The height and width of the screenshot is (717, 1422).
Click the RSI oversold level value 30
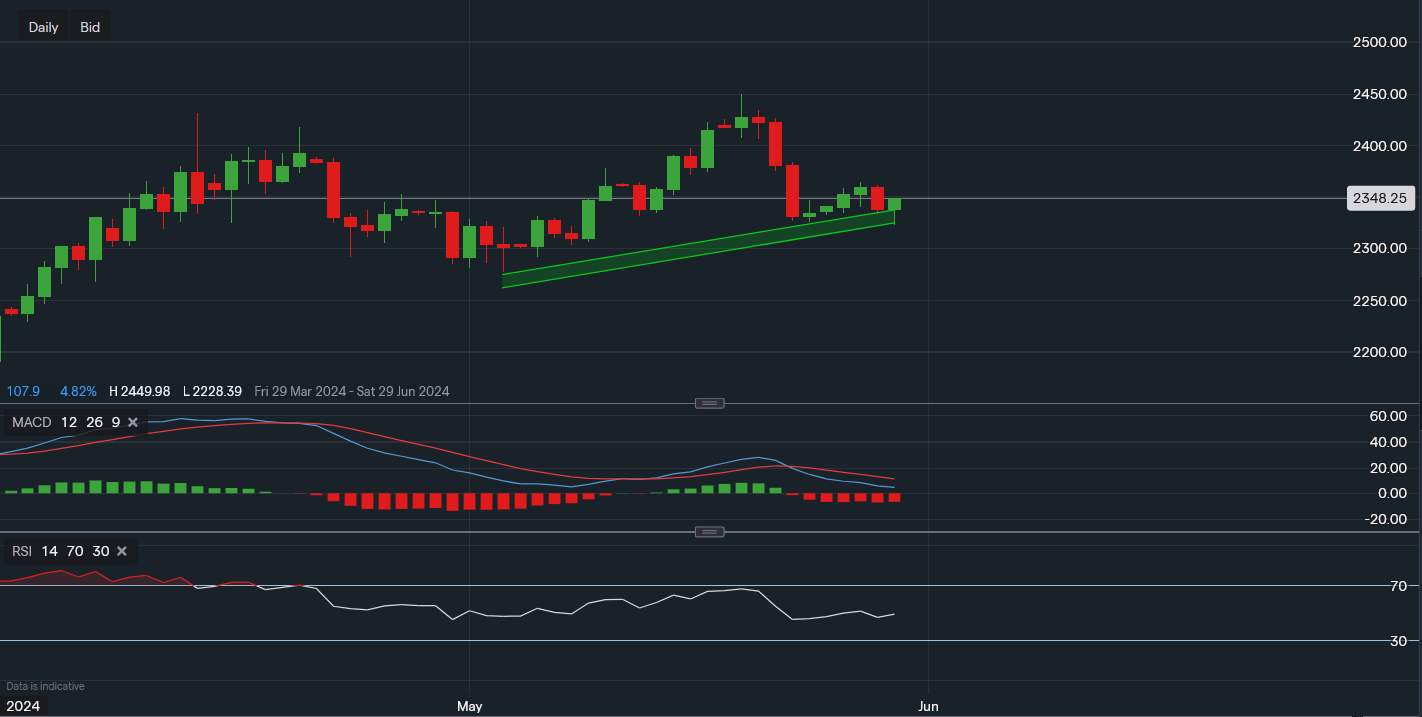coord(99,551)
